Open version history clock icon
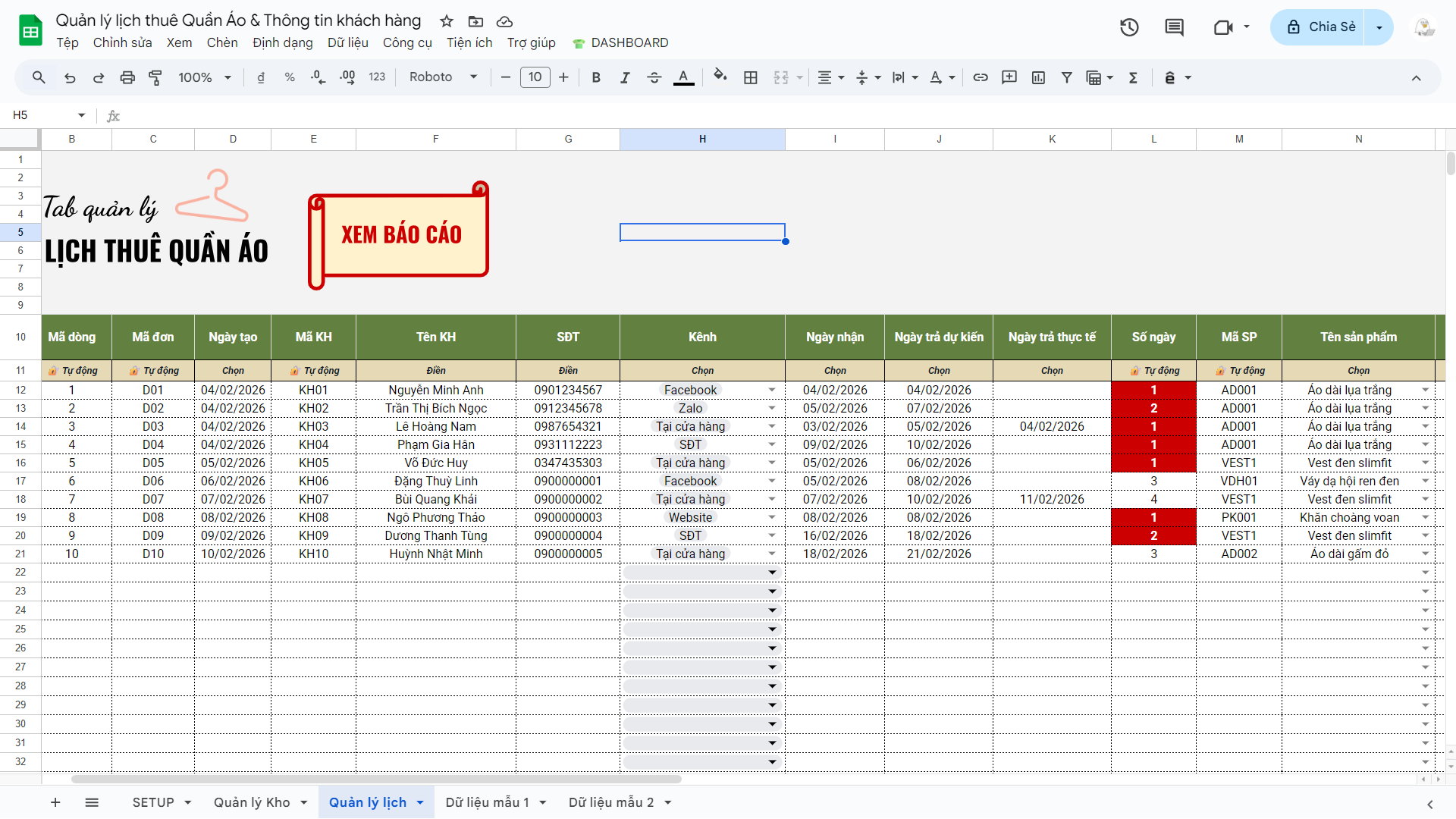Viewport: 1456px width, 819px height. point(1129,27)
